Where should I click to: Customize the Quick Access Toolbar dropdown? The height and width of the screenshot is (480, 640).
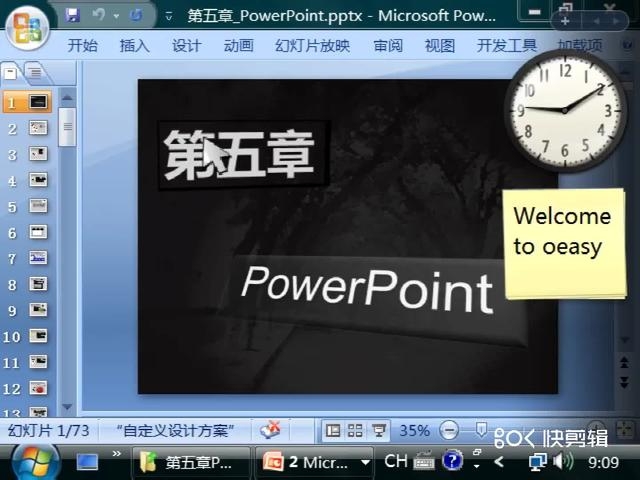pos(169,17)
